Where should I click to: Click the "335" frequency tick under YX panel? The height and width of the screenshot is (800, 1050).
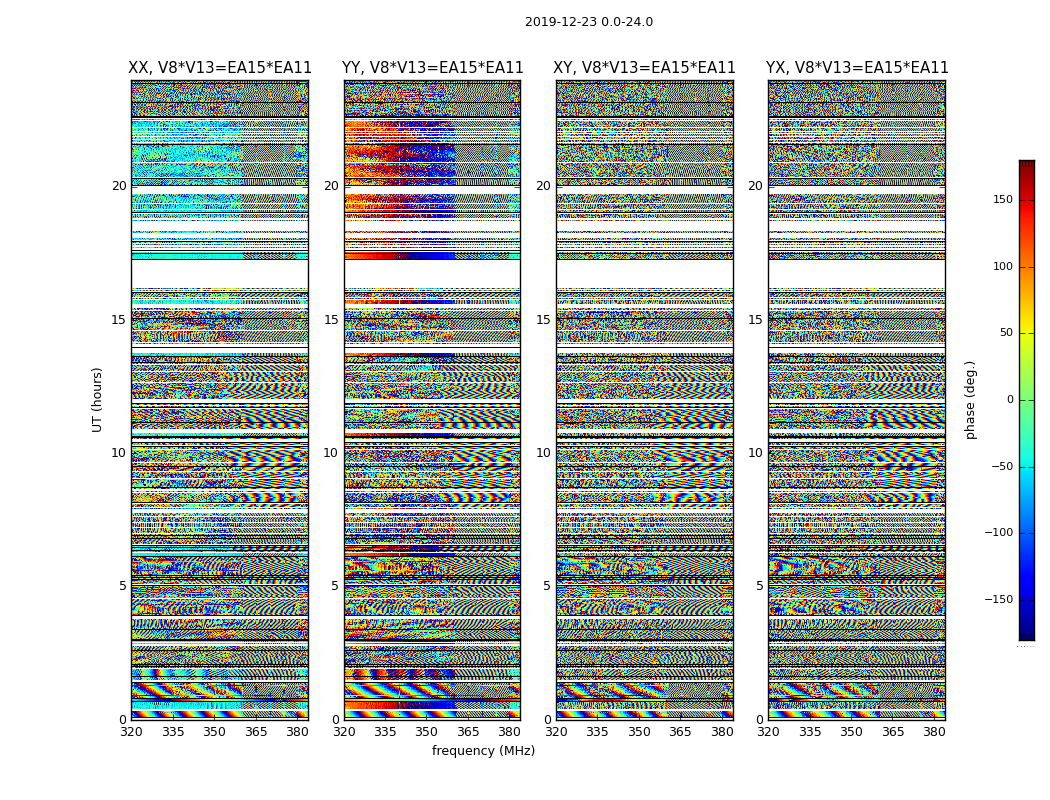[810, 732]
